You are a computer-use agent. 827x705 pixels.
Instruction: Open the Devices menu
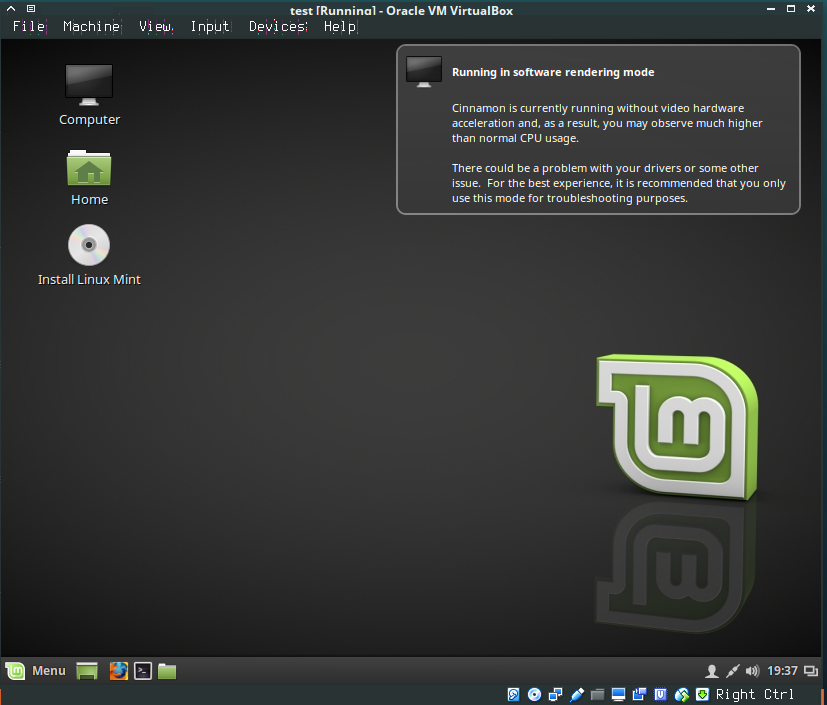click(x=277, y=26)
